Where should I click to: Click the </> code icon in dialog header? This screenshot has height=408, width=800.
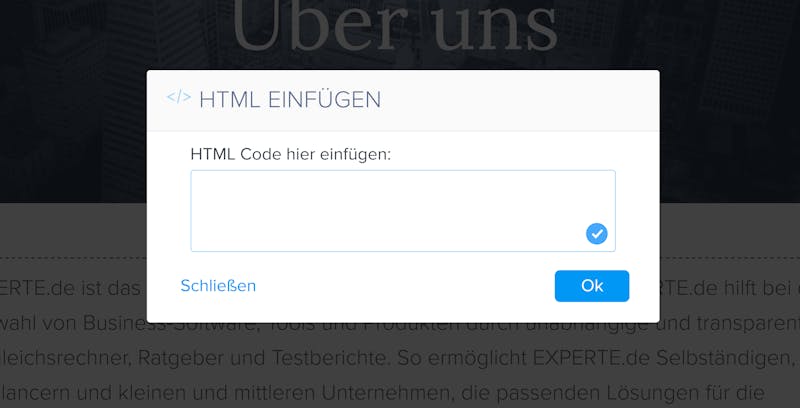coord(179,96)
